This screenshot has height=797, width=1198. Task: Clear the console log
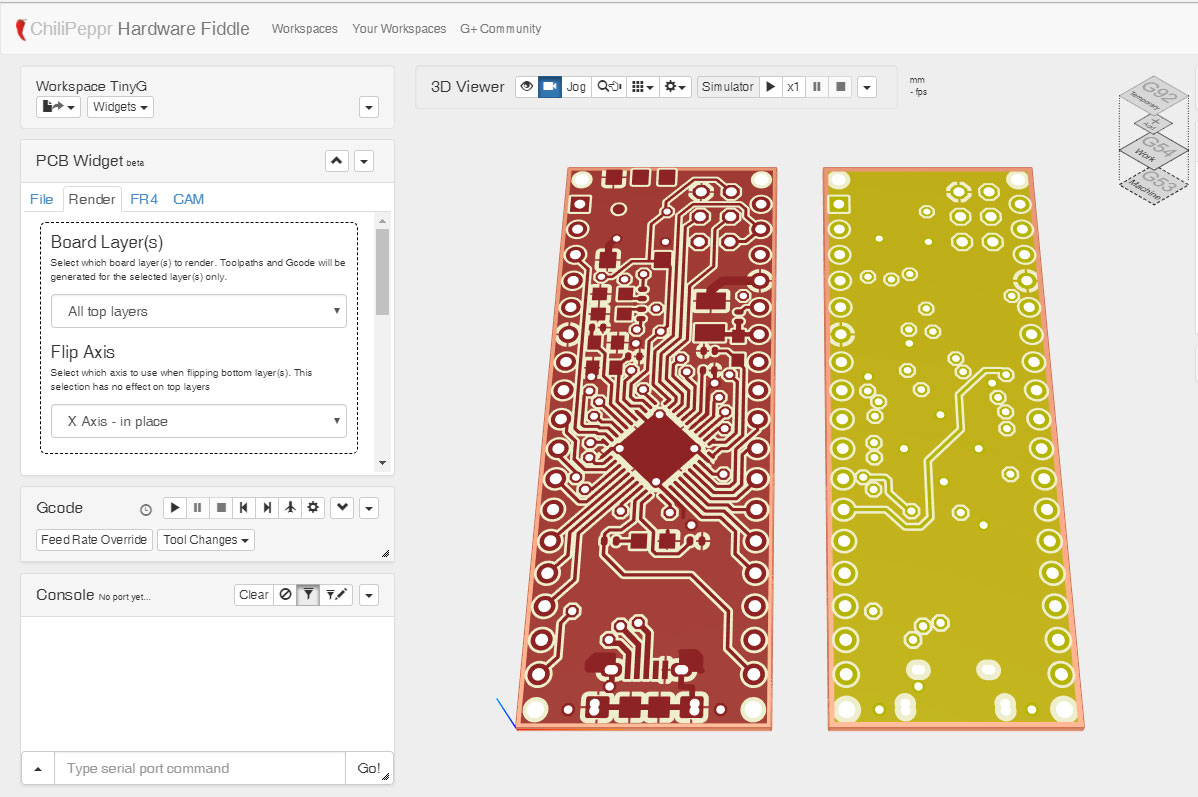coord(254,595)
